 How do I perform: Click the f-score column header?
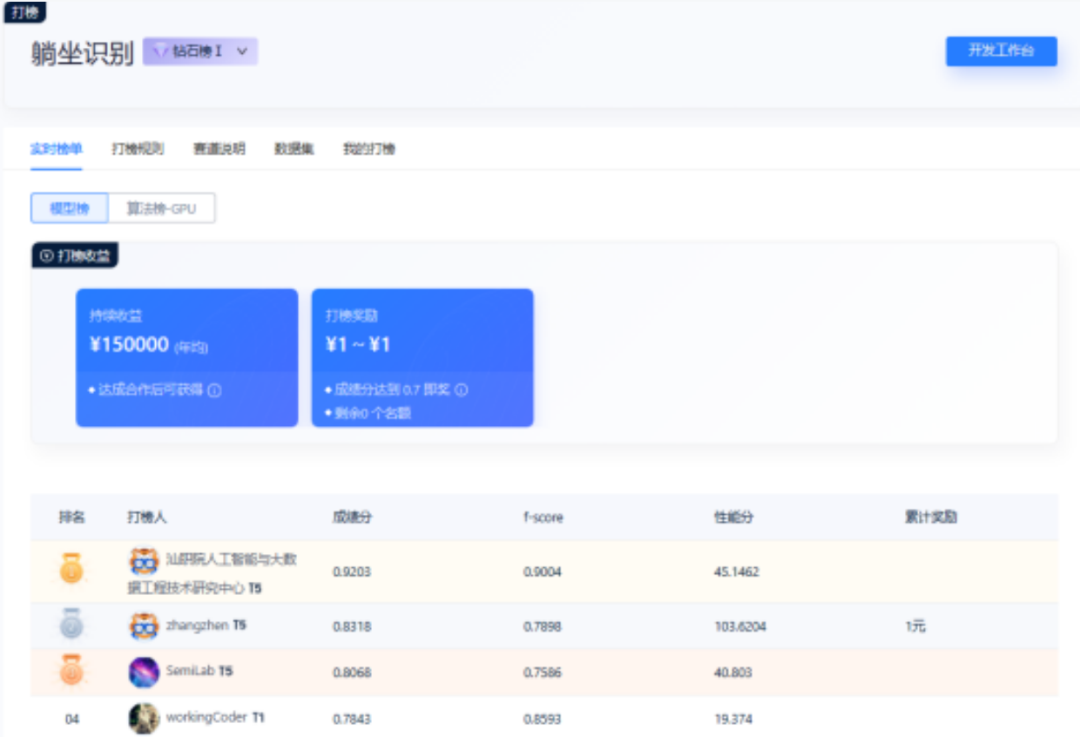pos(543,517)
